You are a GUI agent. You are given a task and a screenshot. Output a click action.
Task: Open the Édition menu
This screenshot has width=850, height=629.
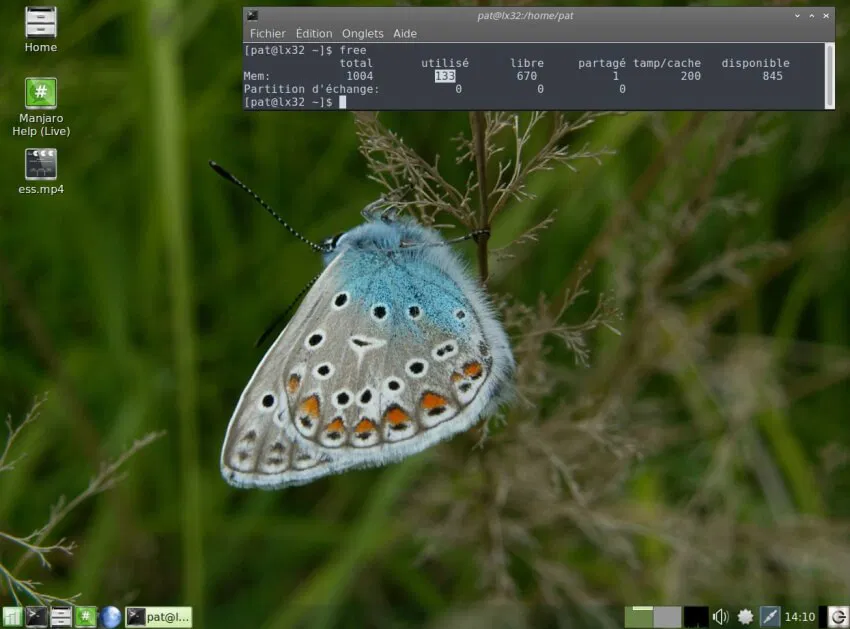click(313, 33)
